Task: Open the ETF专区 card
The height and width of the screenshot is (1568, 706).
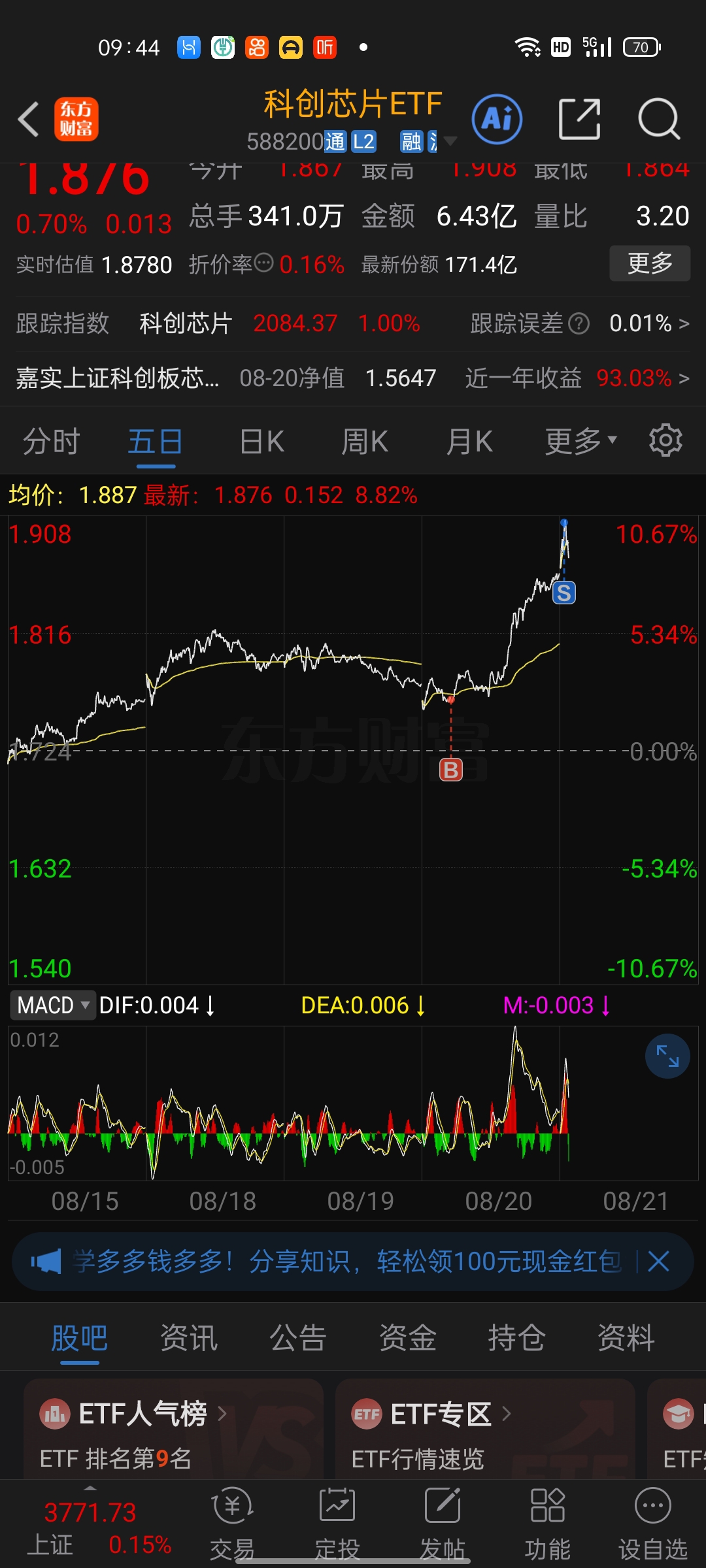Action: click(x=485, y=1429)
